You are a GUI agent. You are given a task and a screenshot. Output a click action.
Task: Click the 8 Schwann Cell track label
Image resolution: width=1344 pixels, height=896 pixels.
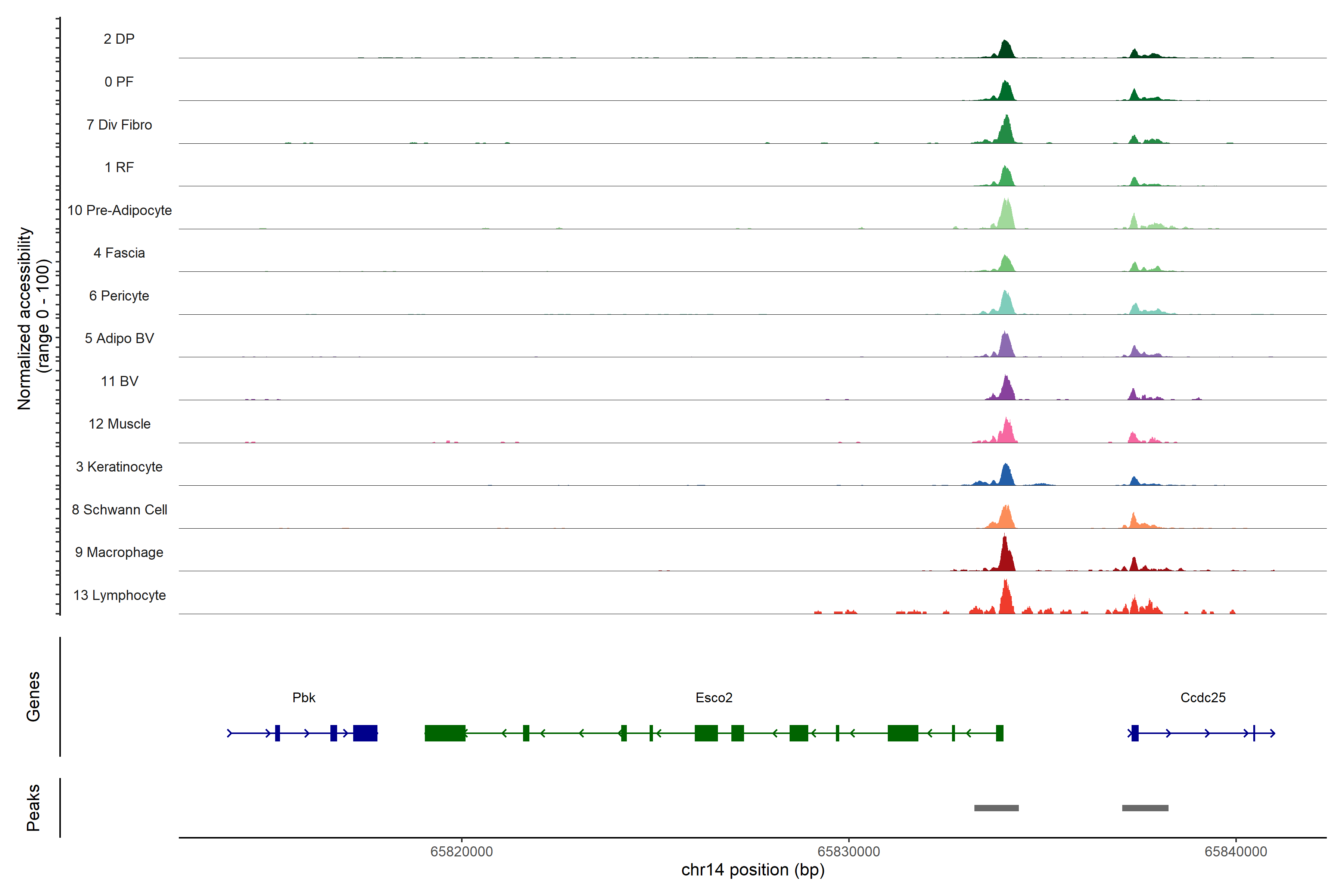tap(119, 510)
